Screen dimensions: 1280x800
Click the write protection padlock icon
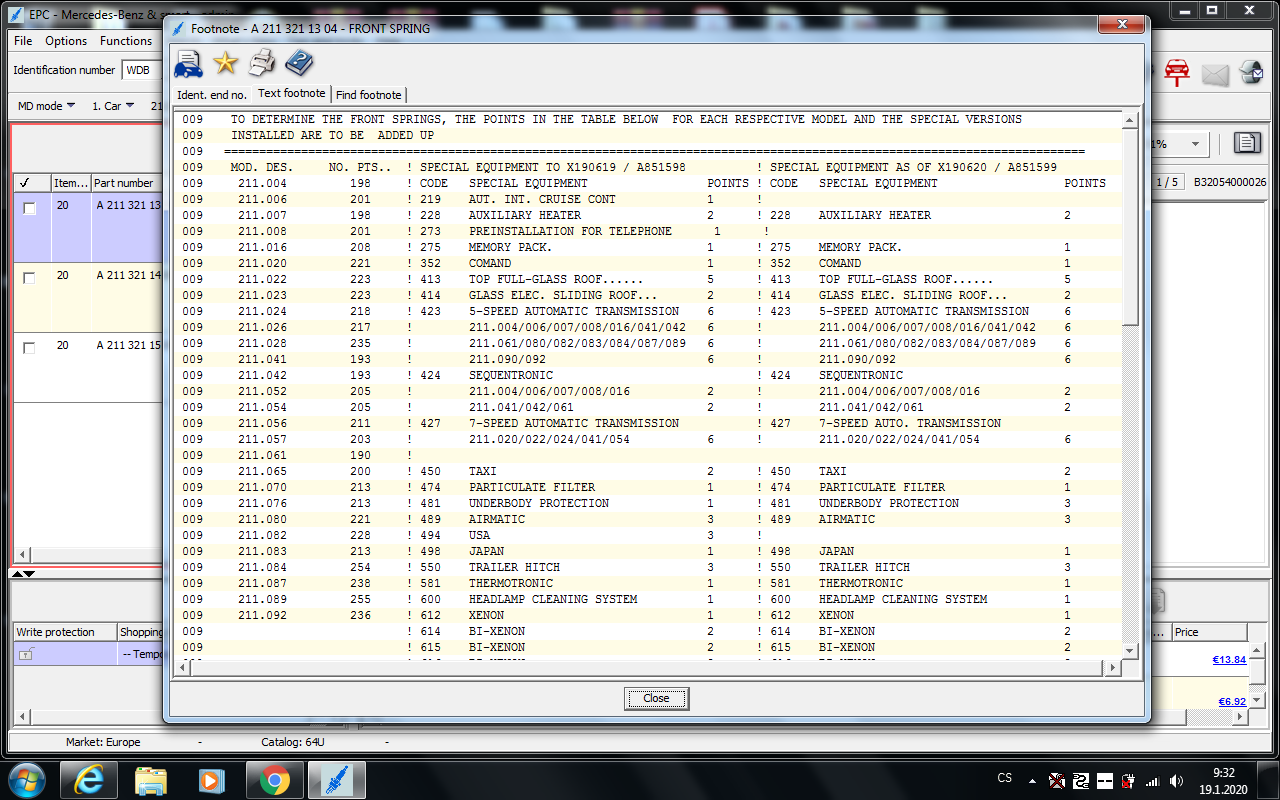click(27, 654)
